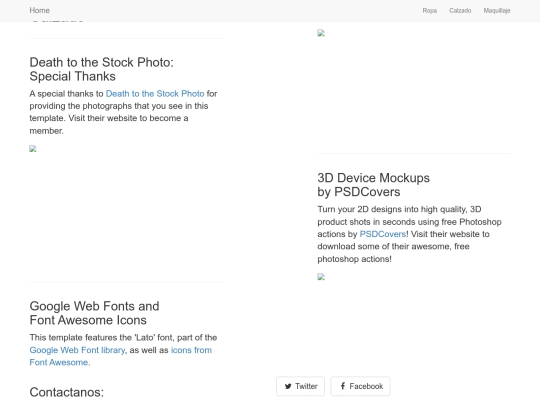Click the 'Contactanos:' heading
The image size is (540, 405).
tap(66, 392)
